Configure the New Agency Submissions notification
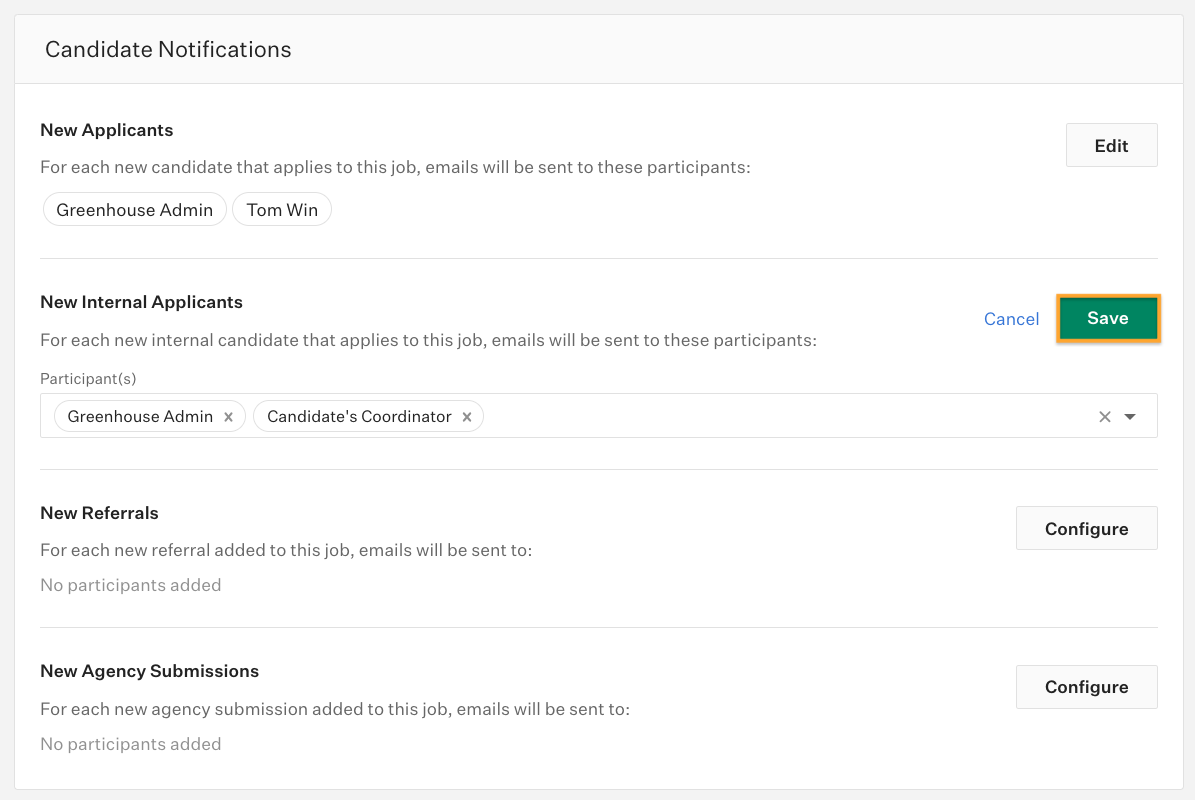The width and height of the screenshot is (1195, 800). coord(1086,686)
